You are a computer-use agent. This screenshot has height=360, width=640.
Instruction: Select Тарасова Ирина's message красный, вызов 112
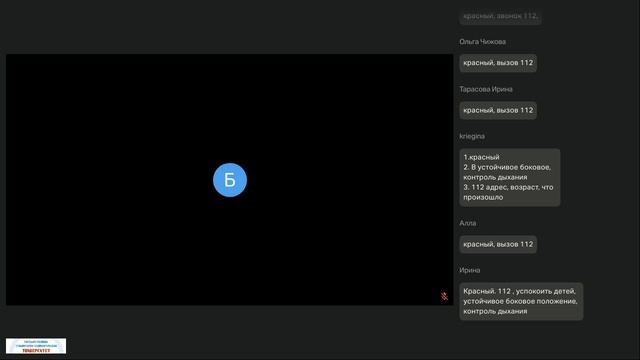tap(498, 110)
